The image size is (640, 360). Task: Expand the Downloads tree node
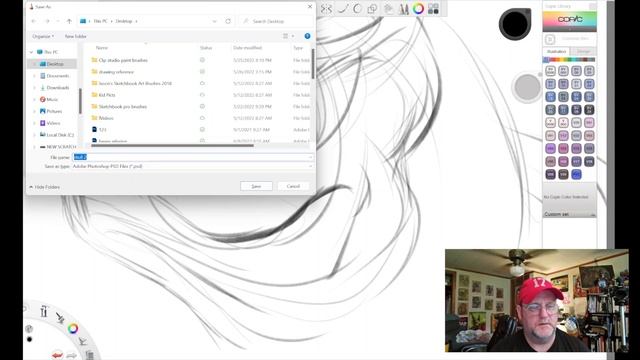pyautogui.click(x=34, y=88)
